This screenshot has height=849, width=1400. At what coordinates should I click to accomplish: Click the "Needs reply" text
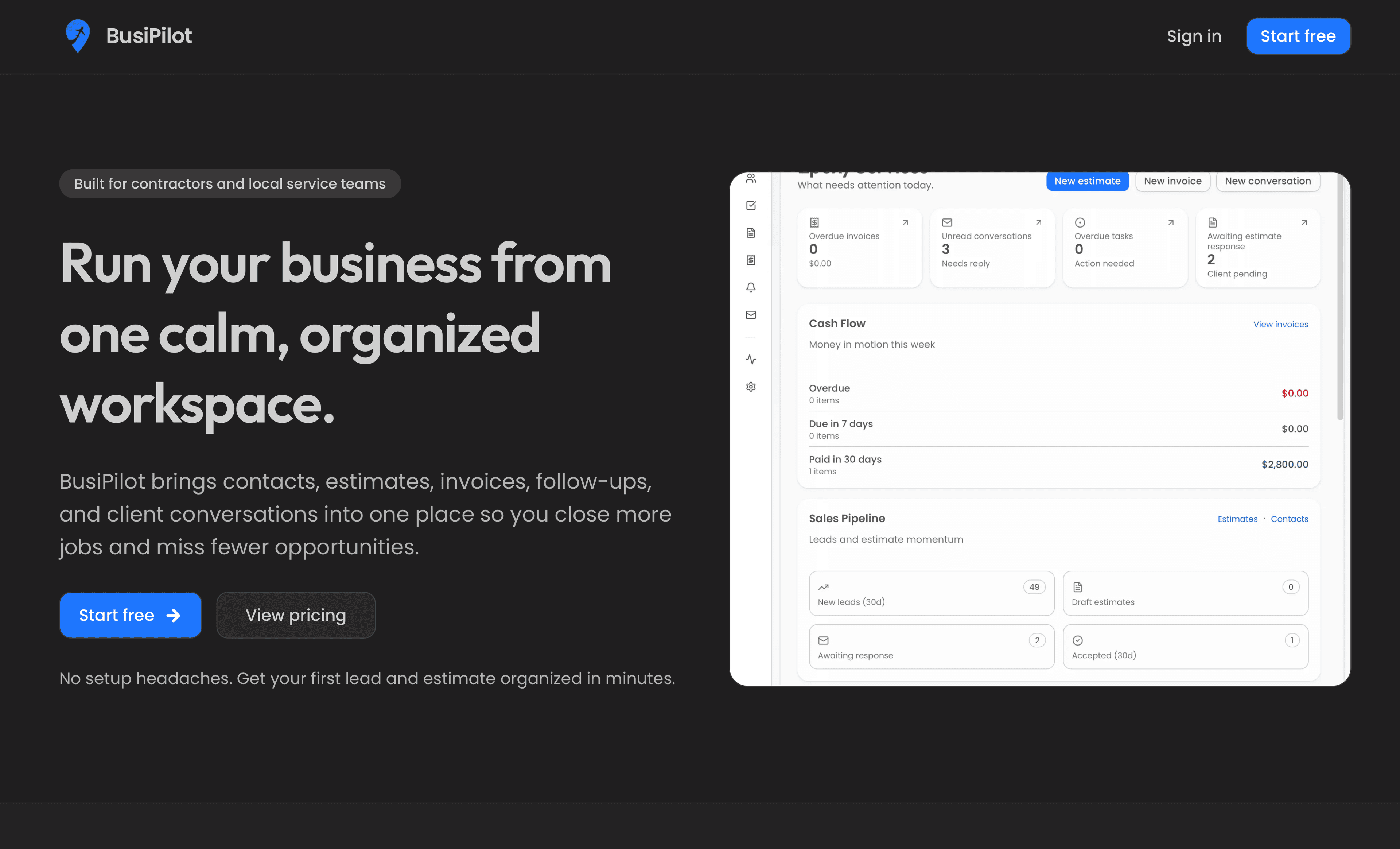(x=965, y=263)
